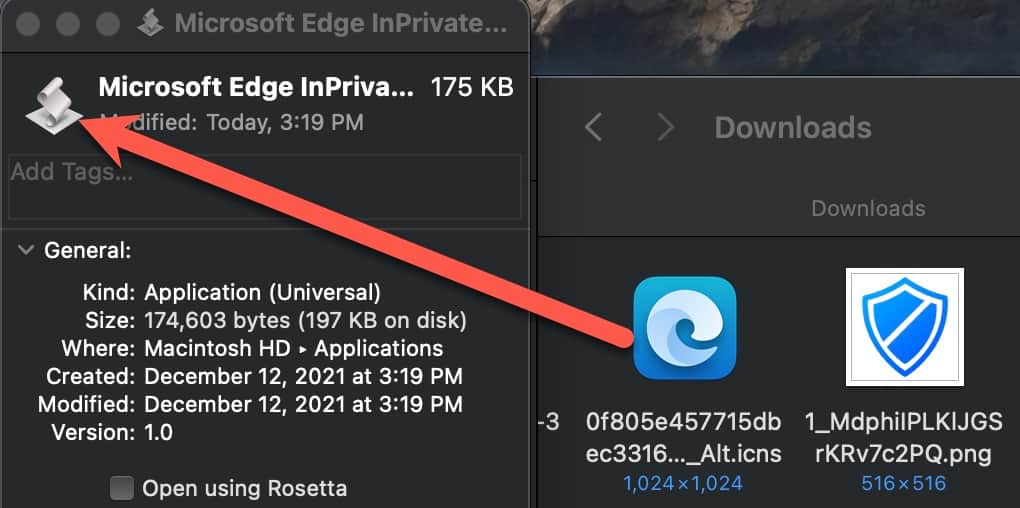Viewport: 1020px width, 508px height.
Task: Click the Add Tags input field
Action: tap(265, 186)
